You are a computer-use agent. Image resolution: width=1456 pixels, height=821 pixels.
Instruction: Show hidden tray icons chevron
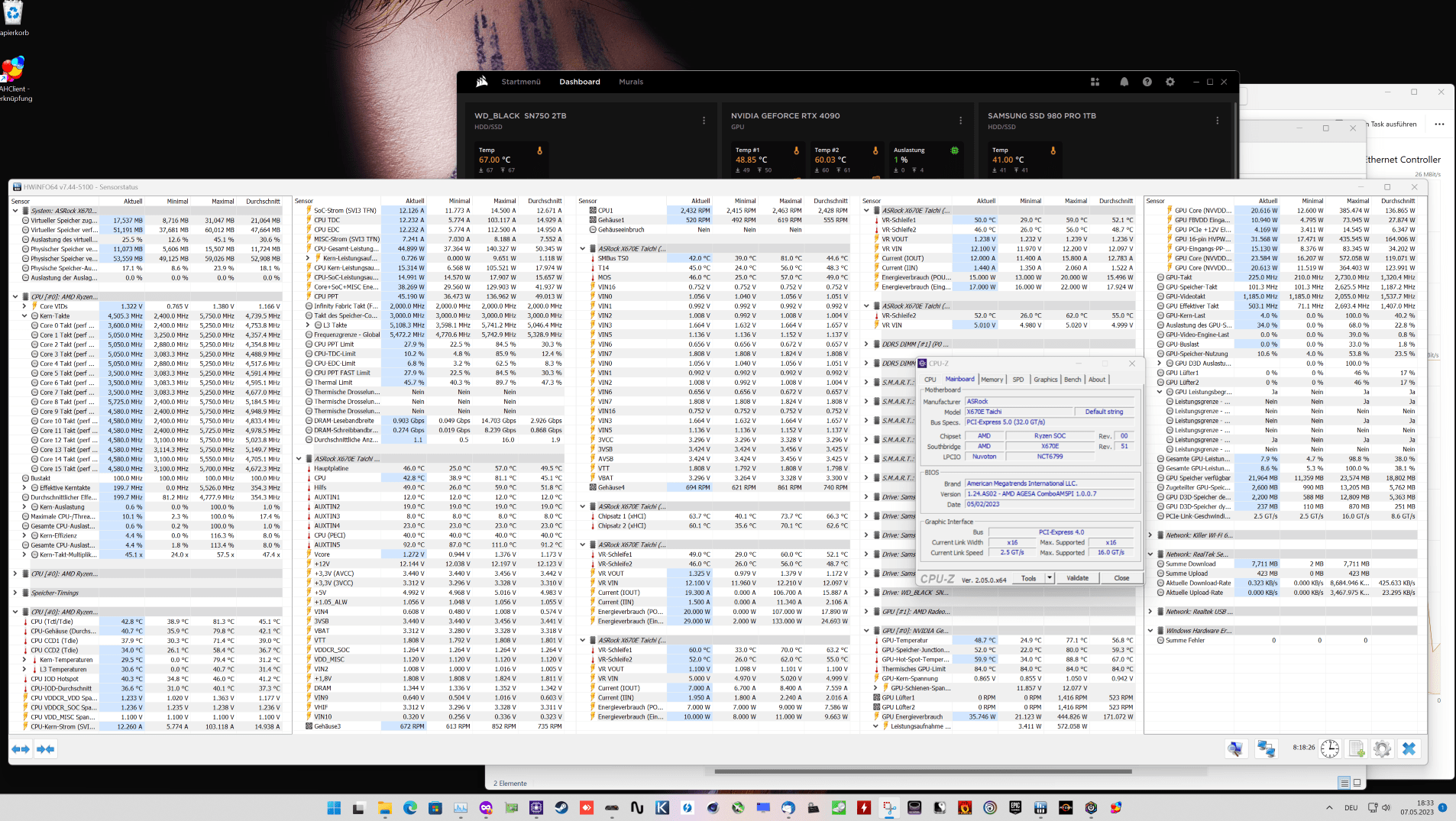(1328, 807)
